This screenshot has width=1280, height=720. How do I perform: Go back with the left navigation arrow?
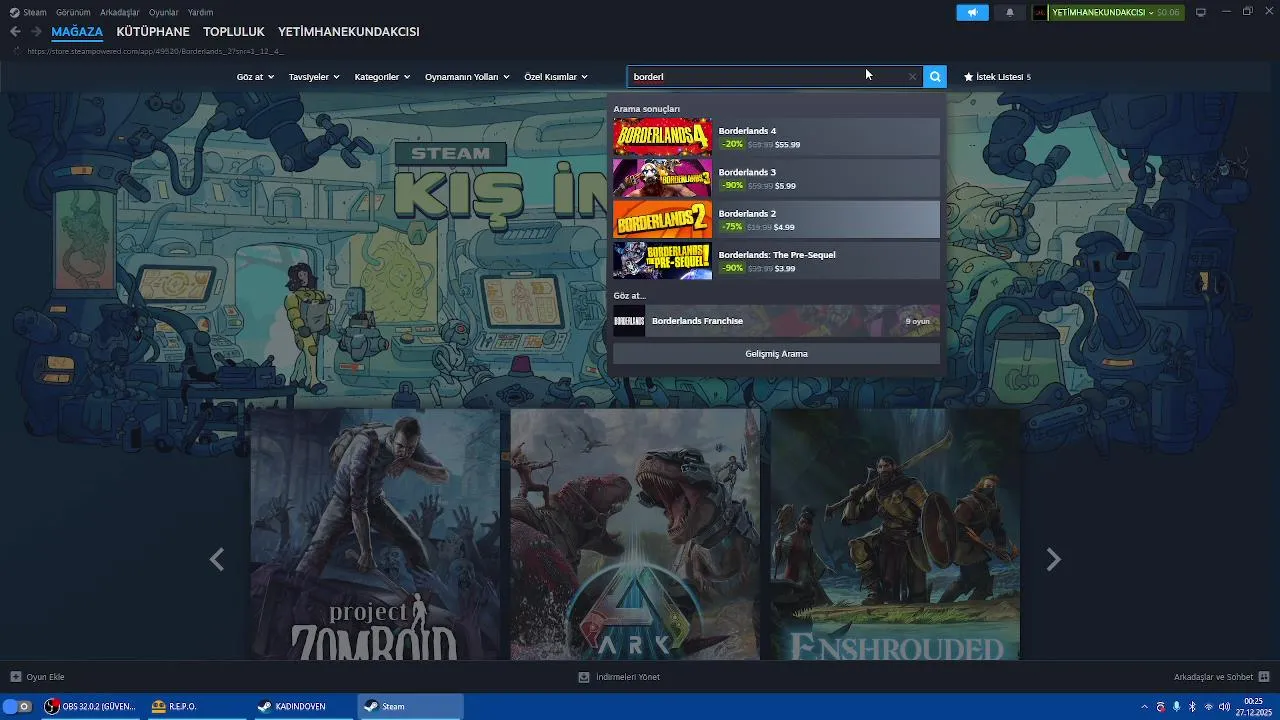click(x=15, y=31)
